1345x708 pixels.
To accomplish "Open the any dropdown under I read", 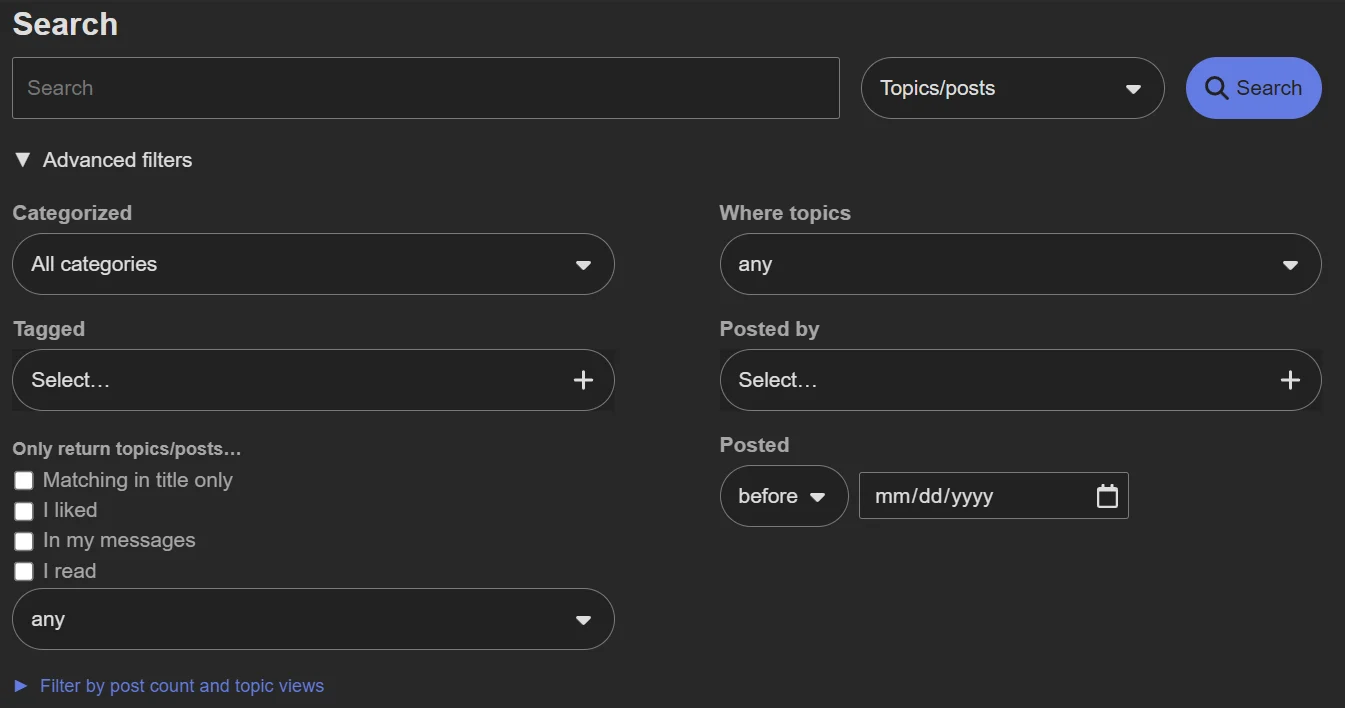I will [x=313, y=619].
